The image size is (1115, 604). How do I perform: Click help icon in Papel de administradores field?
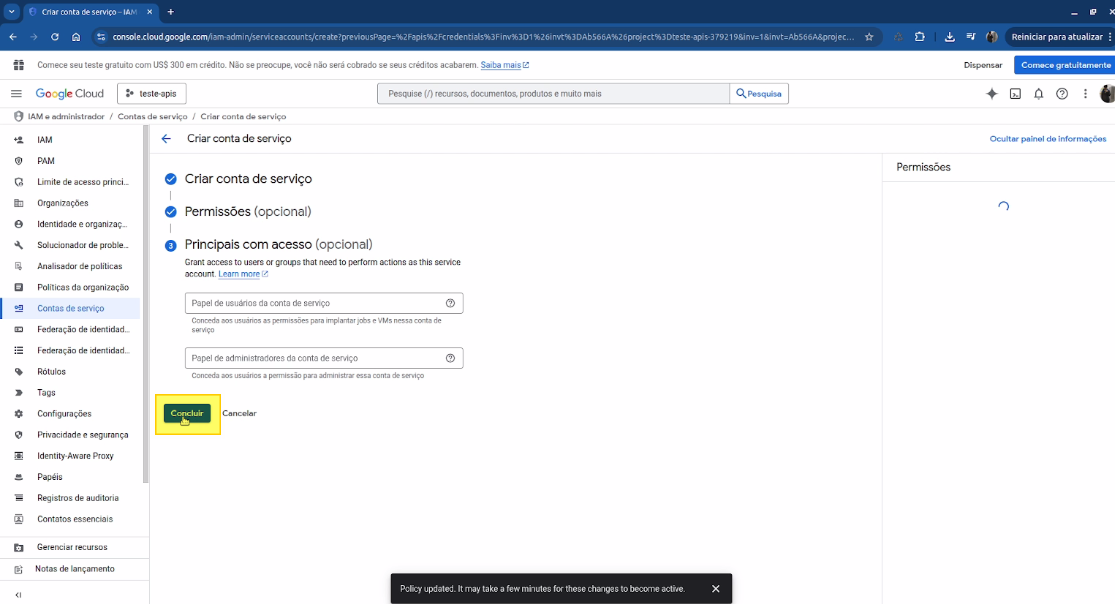[x=450, y=358]
